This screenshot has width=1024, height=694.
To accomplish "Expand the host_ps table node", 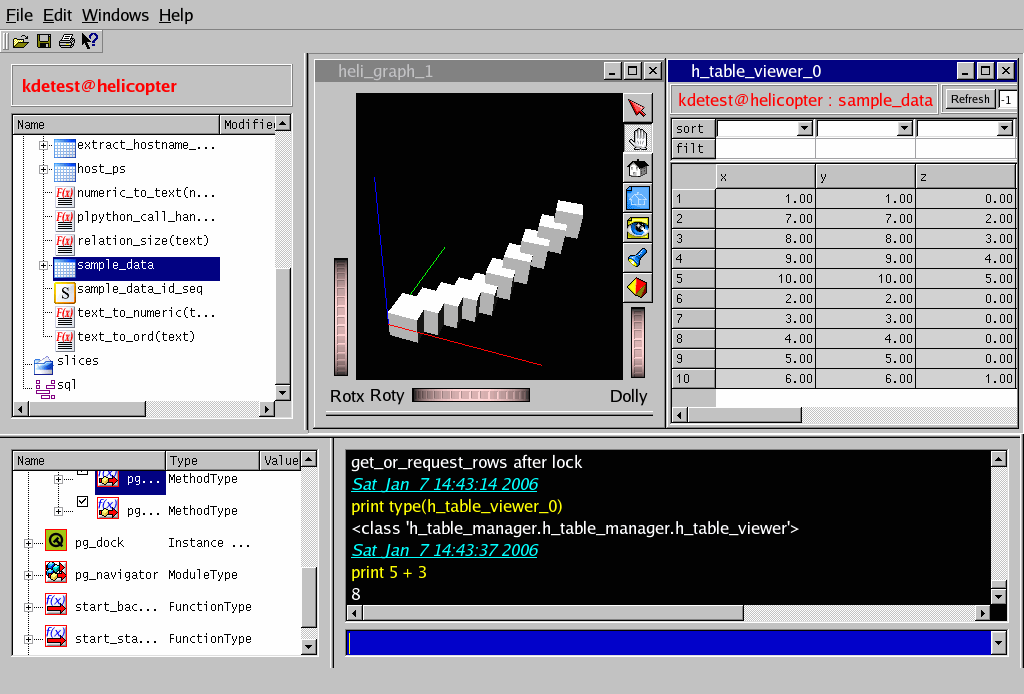I will click(x=44, y=169).
